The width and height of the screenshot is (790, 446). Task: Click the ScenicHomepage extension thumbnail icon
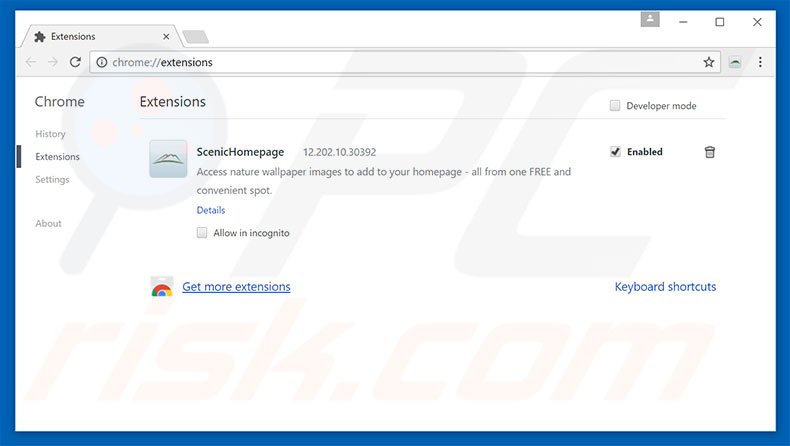click(x=168, y=159)
